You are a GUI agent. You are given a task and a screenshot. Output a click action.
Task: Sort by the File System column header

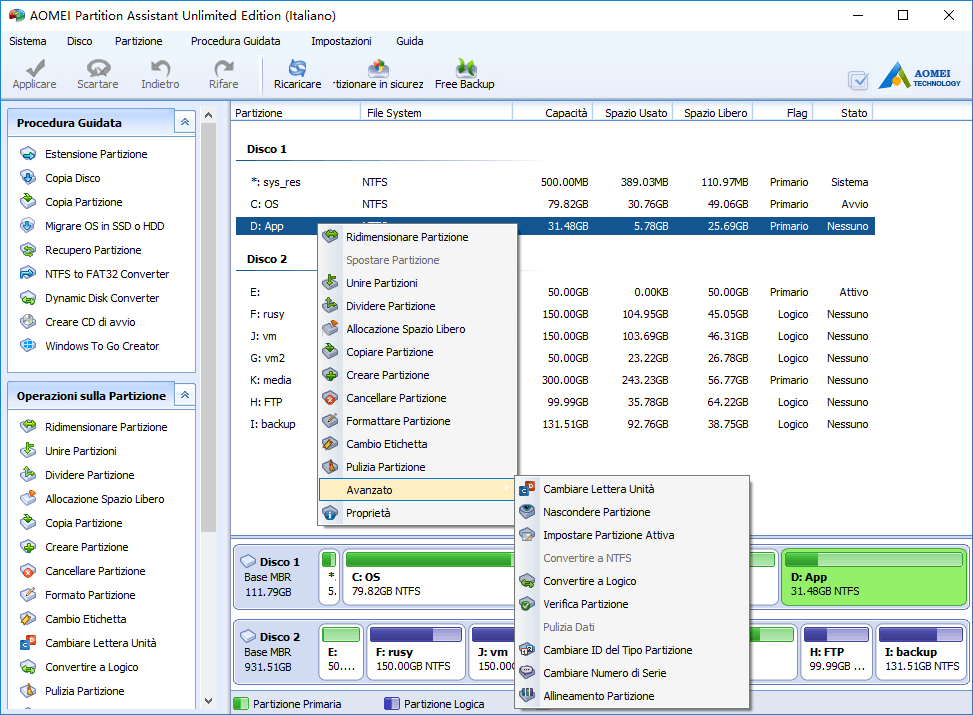(436, 112)
